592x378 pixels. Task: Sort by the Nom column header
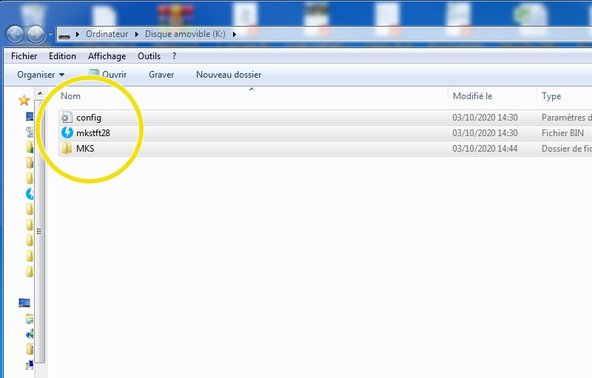(71, 96)
